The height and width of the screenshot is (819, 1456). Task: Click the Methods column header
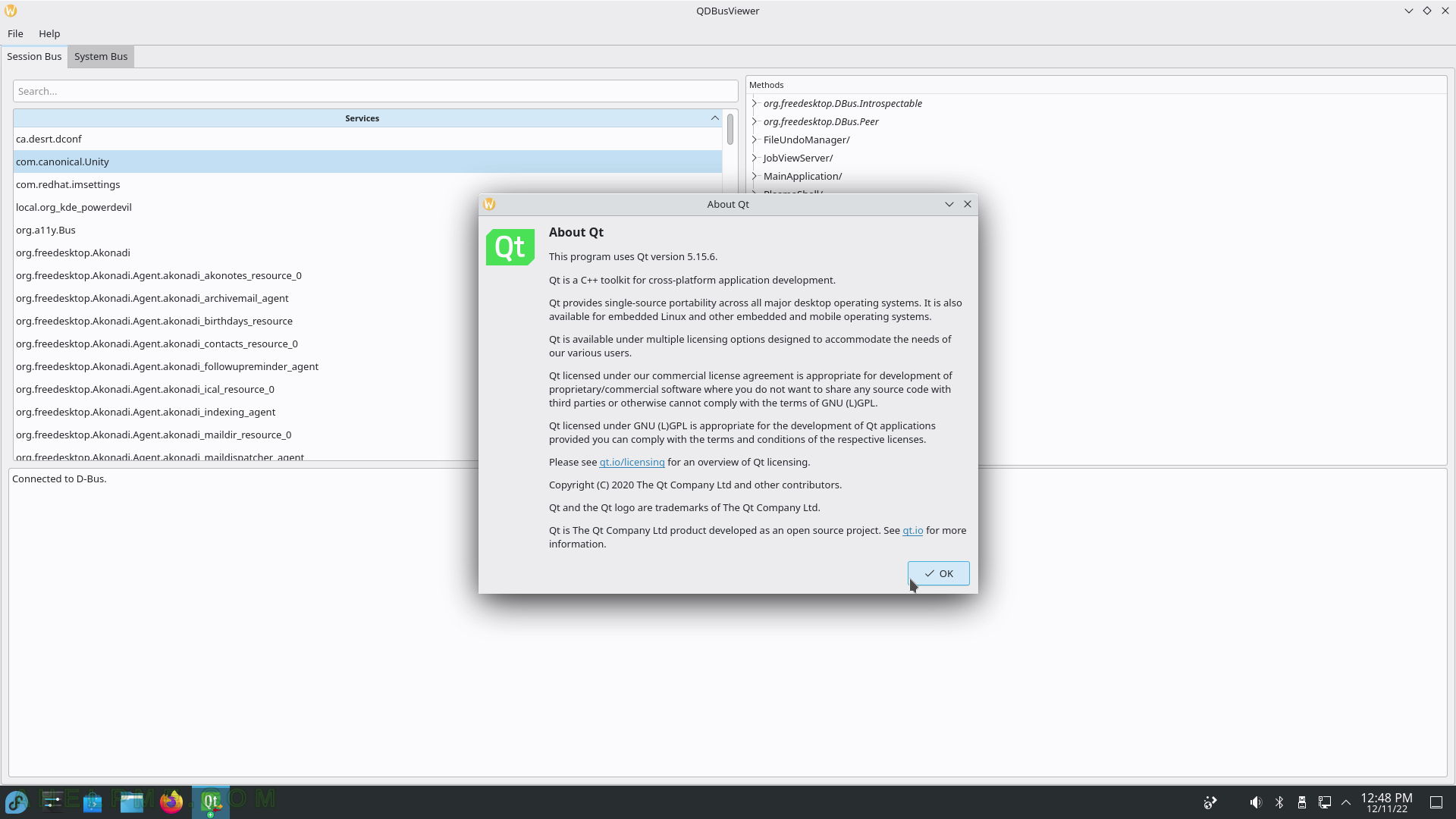pos(1096,85)
